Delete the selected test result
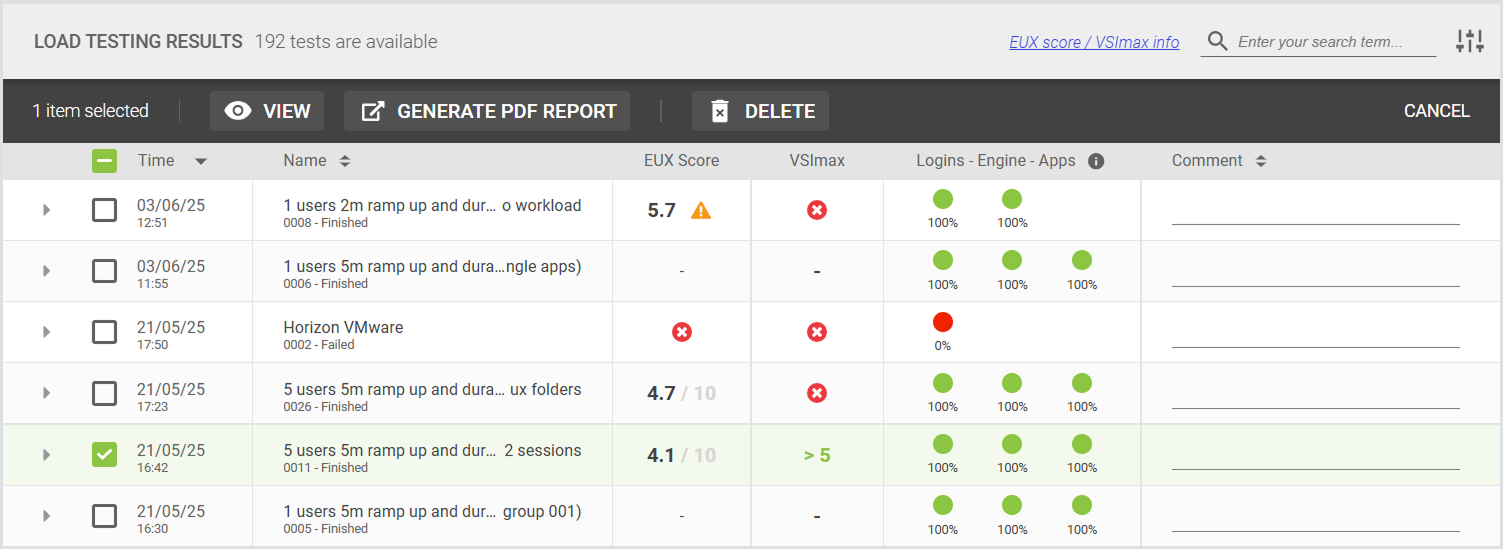 pyautogui.click(x=760, y=111)
